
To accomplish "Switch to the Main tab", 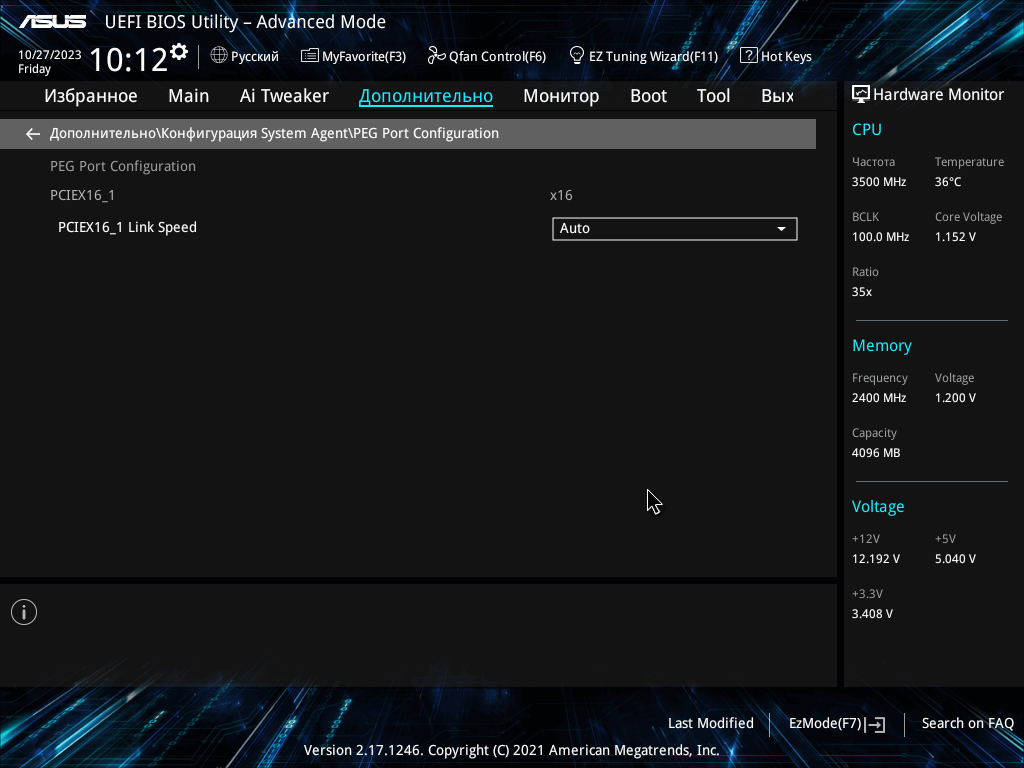I will [189, 96].
